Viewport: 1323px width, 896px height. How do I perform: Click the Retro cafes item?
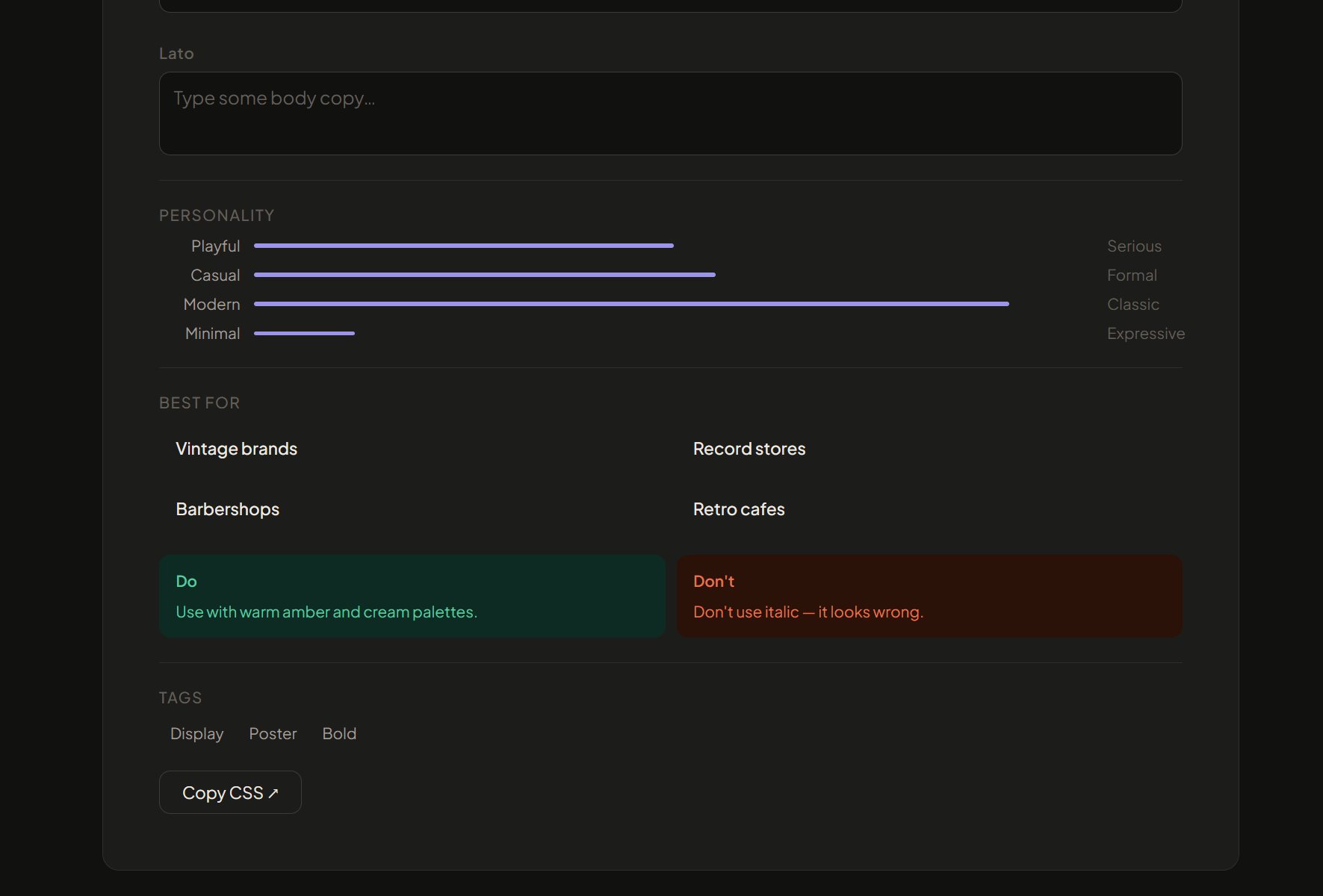[739, 509]
